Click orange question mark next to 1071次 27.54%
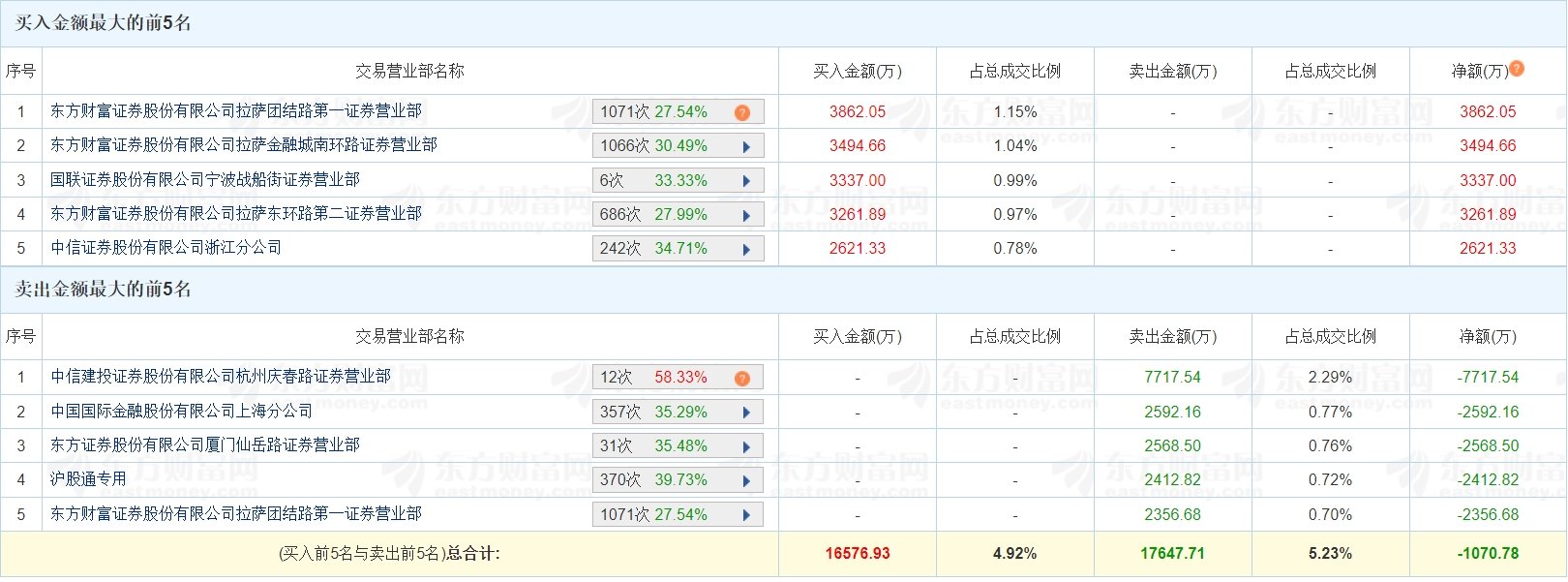The height and width of the screenshot is (582, 1568). pos(742,112)
